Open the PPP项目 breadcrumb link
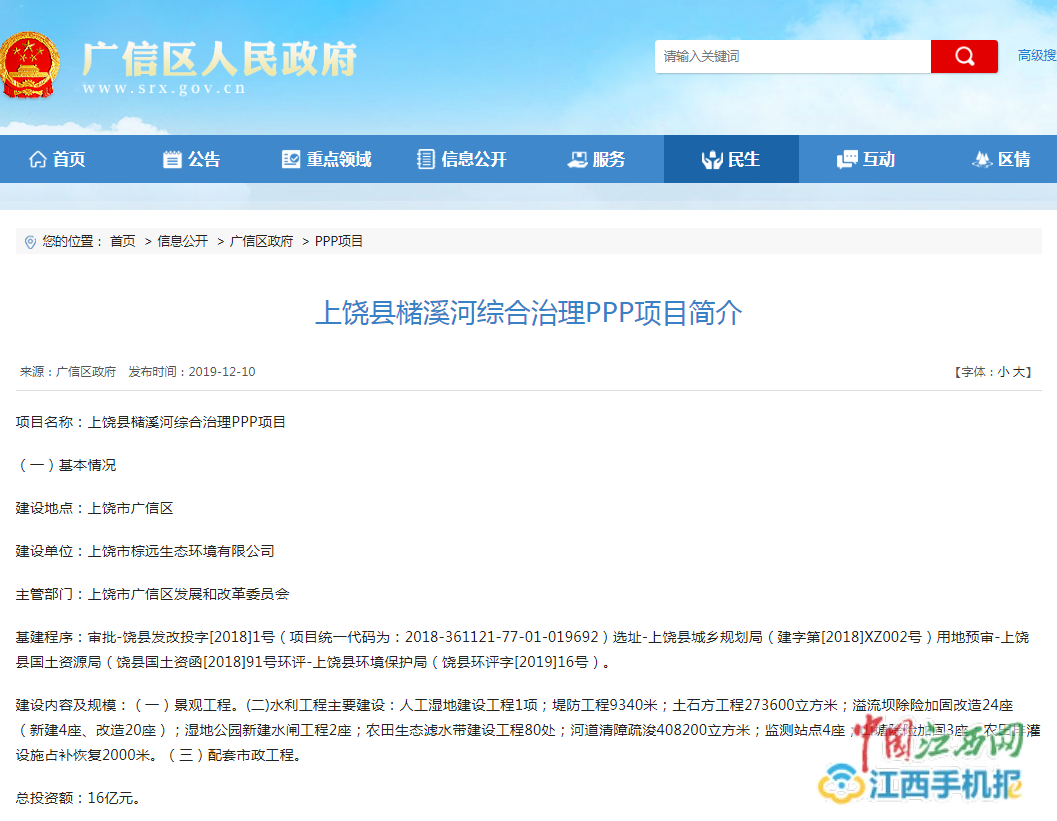 (340, 241)
